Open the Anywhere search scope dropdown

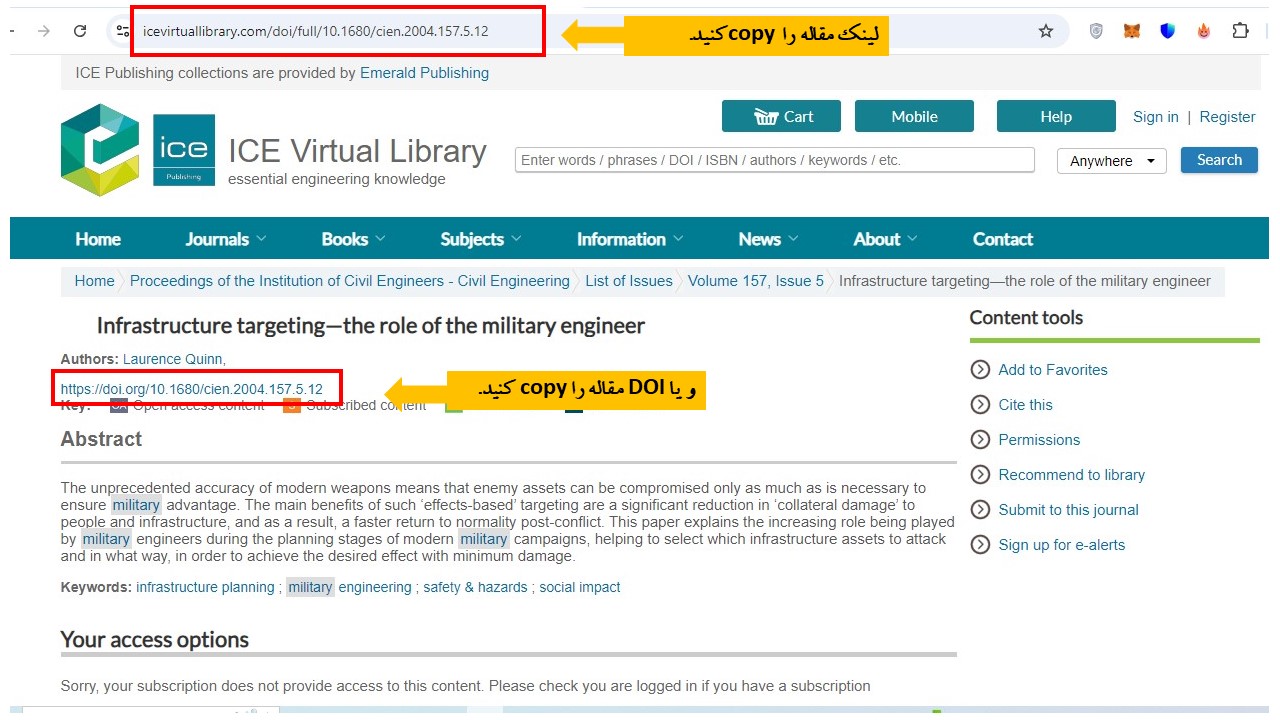click(x=1111, y=160)
